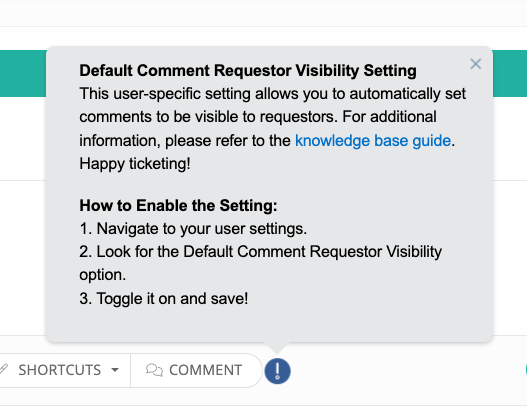
Task: Click the SHORTCUTS label
Action: pos(59,370)
